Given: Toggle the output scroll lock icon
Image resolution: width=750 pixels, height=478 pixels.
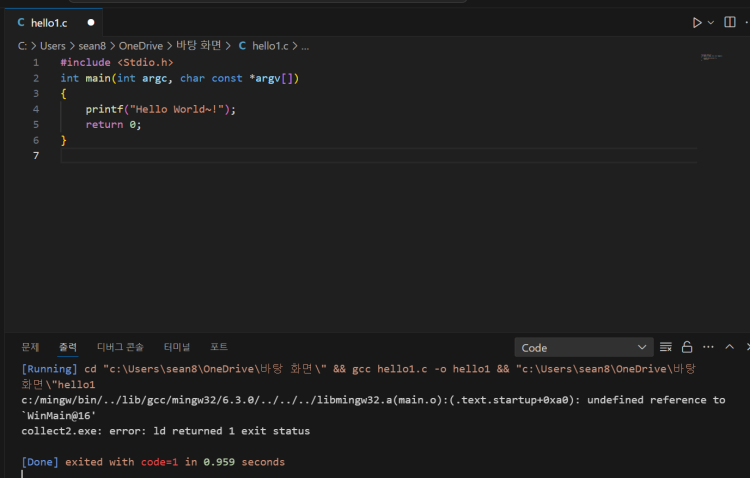Looking at the screenshot, I should [687, 347].
